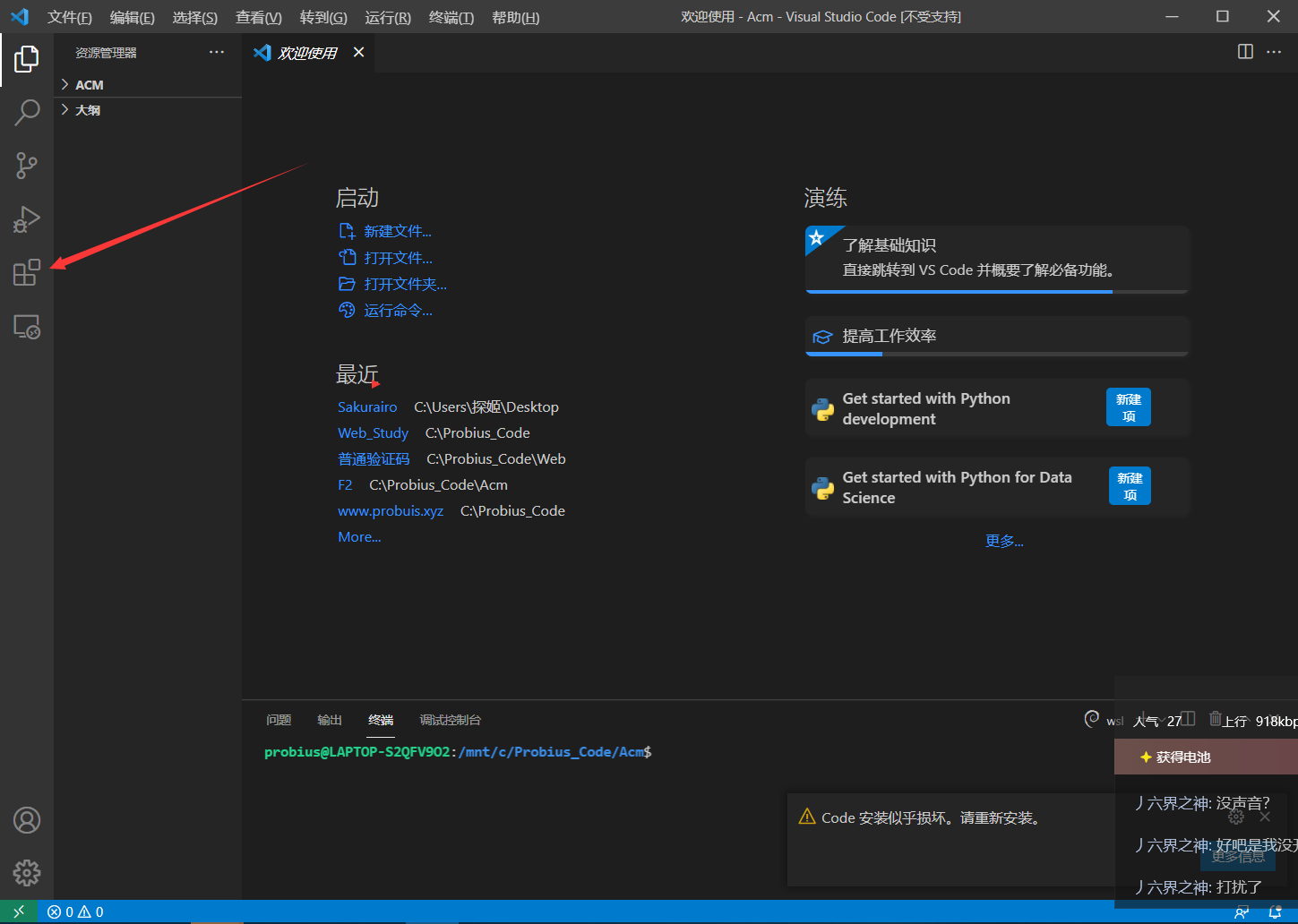The height and width of the screenshot is (924, 1298).
Task: Click the 运行命令... link
Action: (x=398, y=310)
